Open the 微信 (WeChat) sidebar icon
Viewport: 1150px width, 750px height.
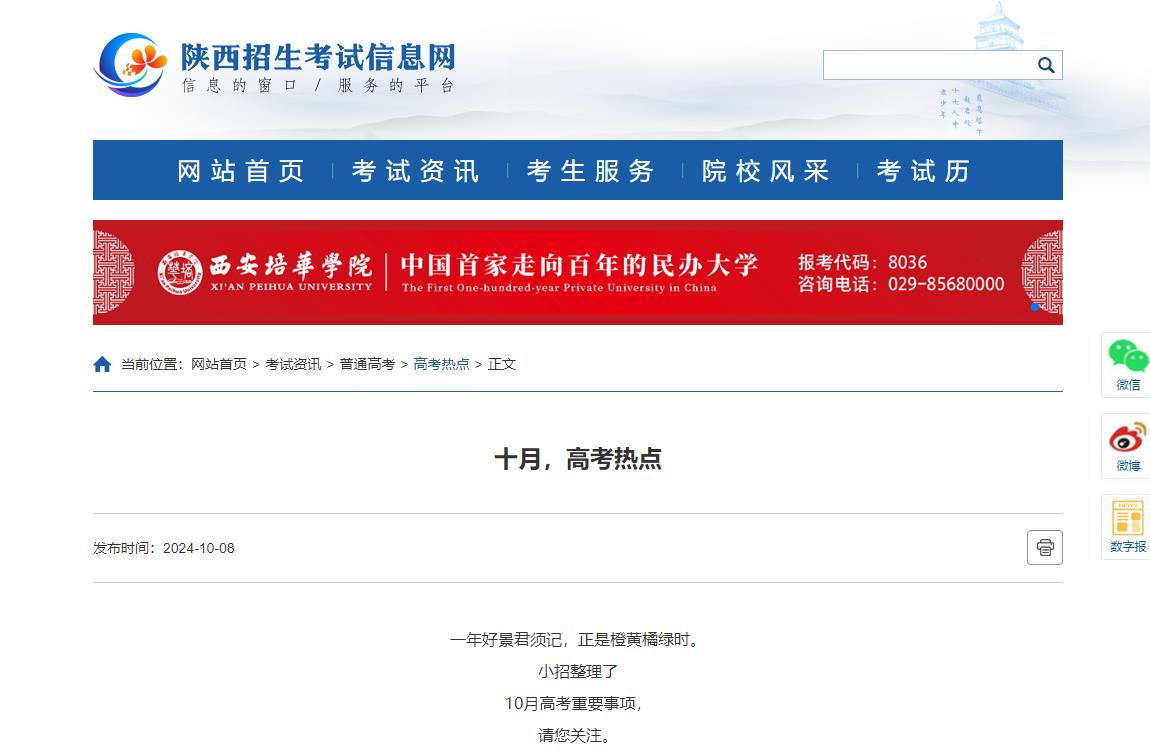pos(1128,362)
